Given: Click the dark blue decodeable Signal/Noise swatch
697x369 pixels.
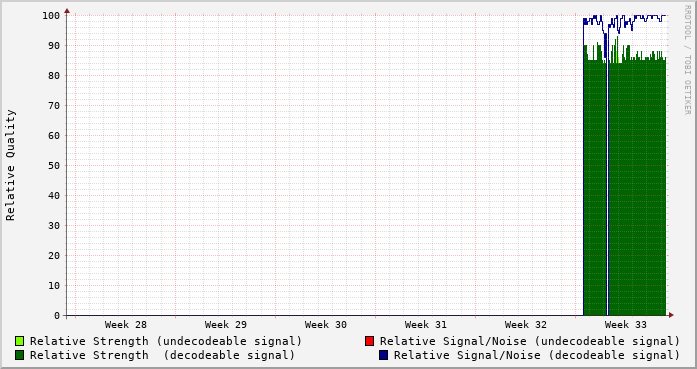Looking at the screenshot, I should (384, 355).
